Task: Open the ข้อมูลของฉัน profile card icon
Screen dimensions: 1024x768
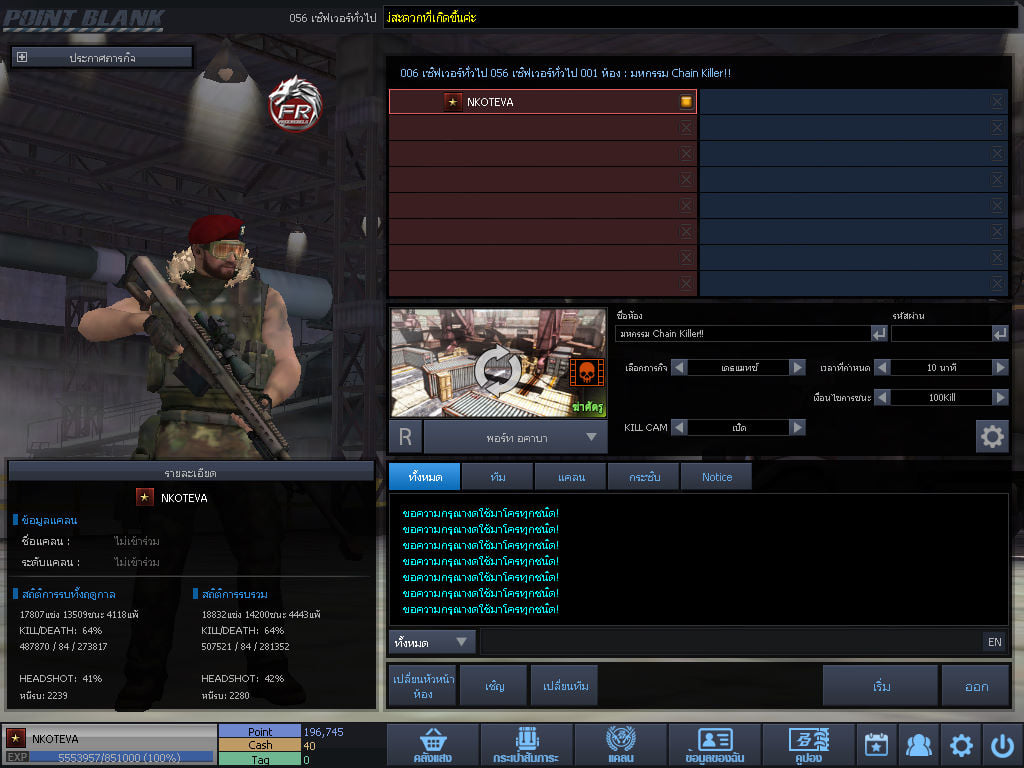Action: (x=714, y=745)
